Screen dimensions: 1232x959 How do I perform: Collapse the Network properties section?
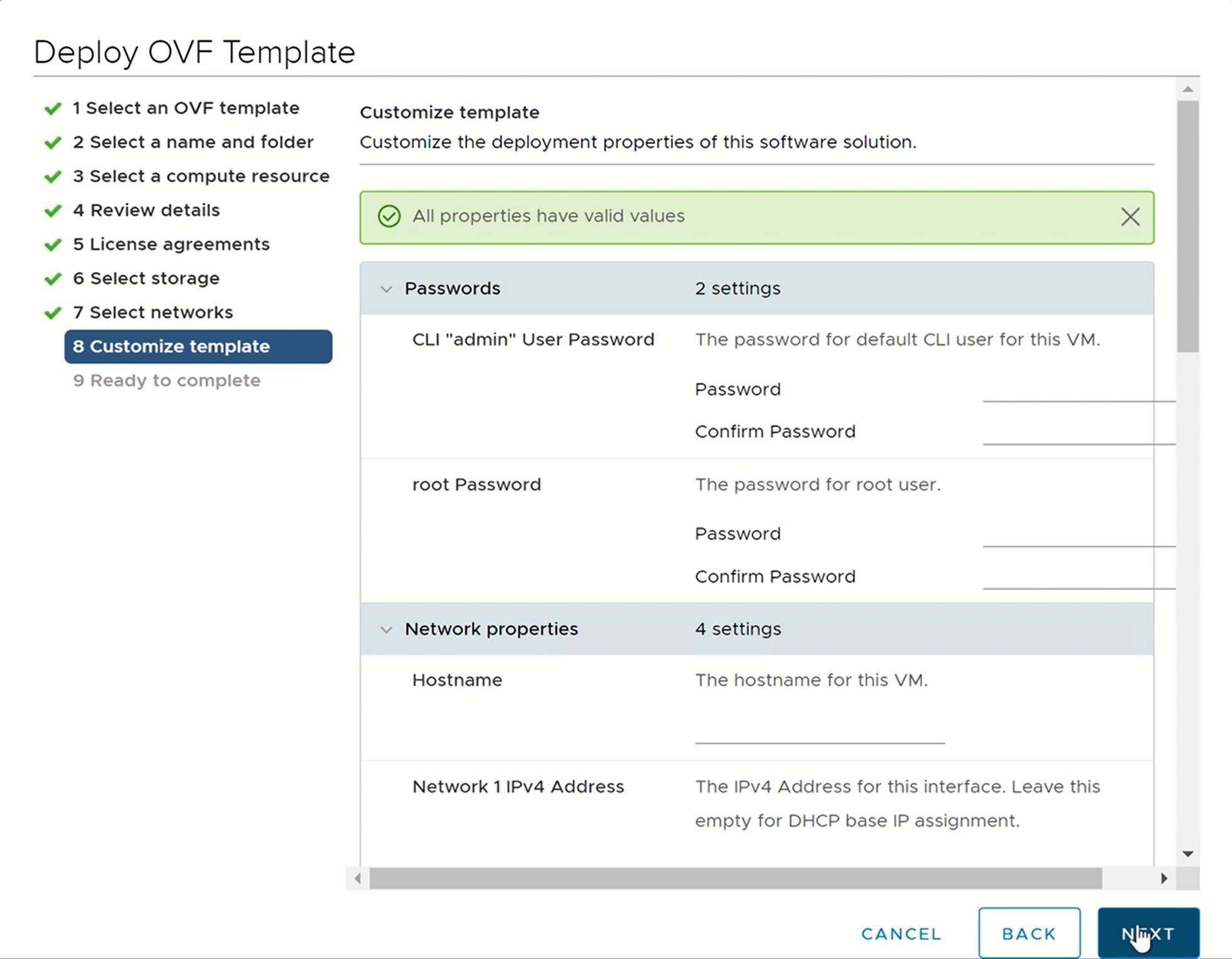coord(387,630)
